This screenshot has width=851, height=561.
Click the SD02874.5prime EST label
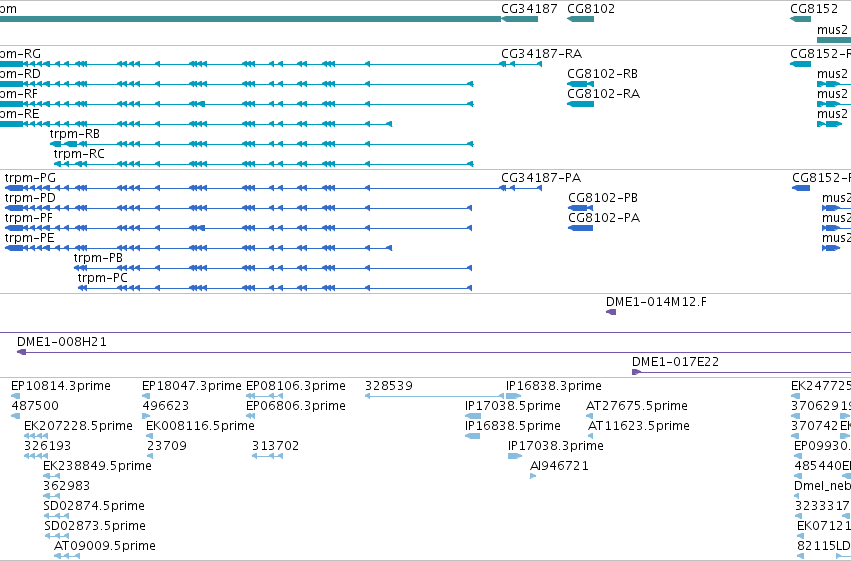click(x=94, y=507)
